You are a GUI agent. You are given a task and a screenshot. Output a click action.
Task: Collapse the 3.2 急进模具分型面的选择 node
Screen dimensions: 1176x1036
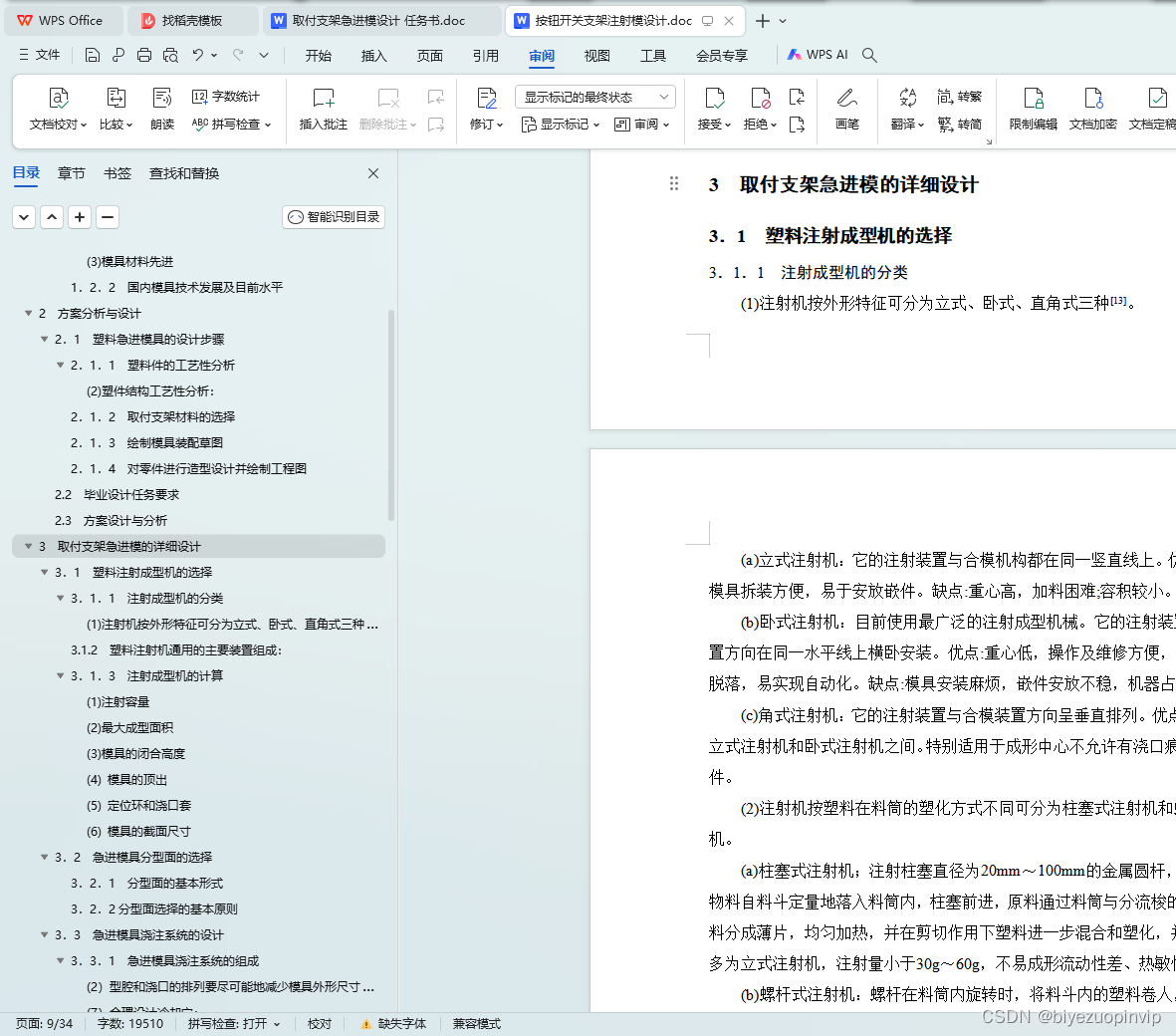click(44, 857)
